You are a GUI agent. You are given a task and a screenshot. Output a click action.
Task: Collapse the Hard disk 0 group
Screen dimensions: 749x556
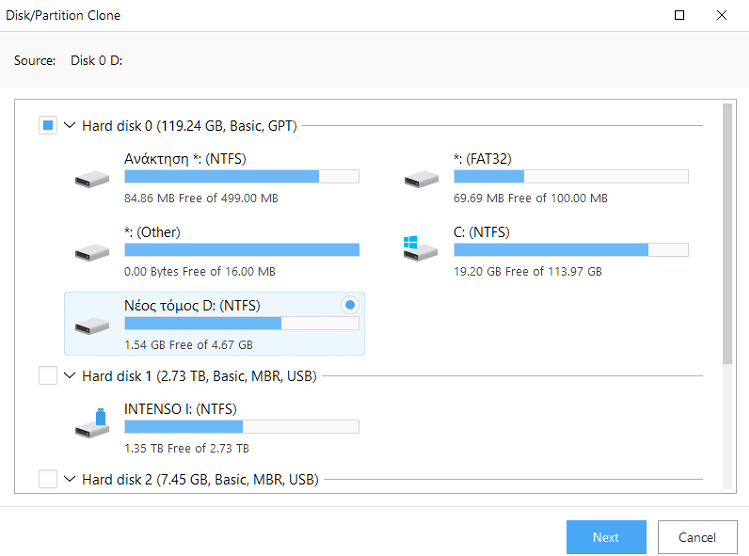click(x=70, y=125)
